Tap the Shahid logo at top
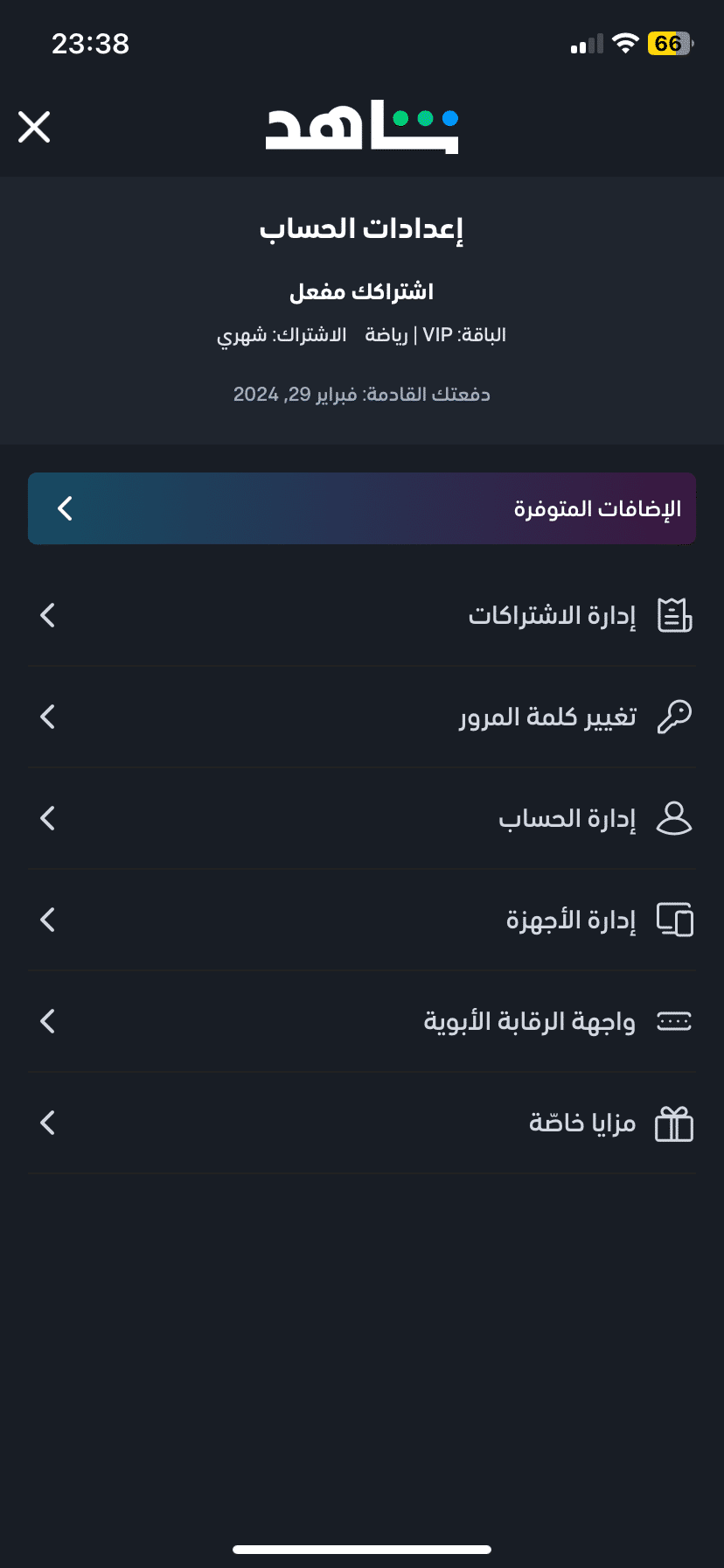This screenshot has width=724, height=1568. tap(362, 129)
